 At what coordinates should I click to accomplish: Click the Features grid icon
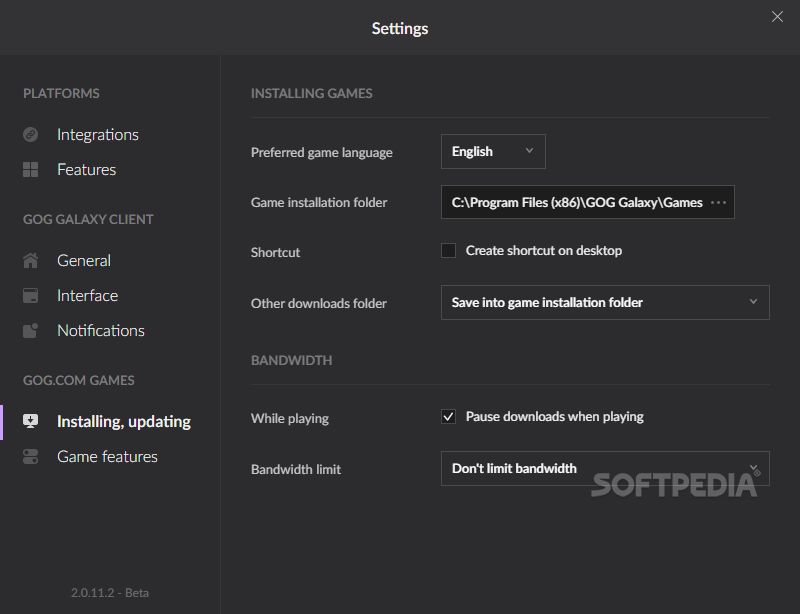pos(31,169)
